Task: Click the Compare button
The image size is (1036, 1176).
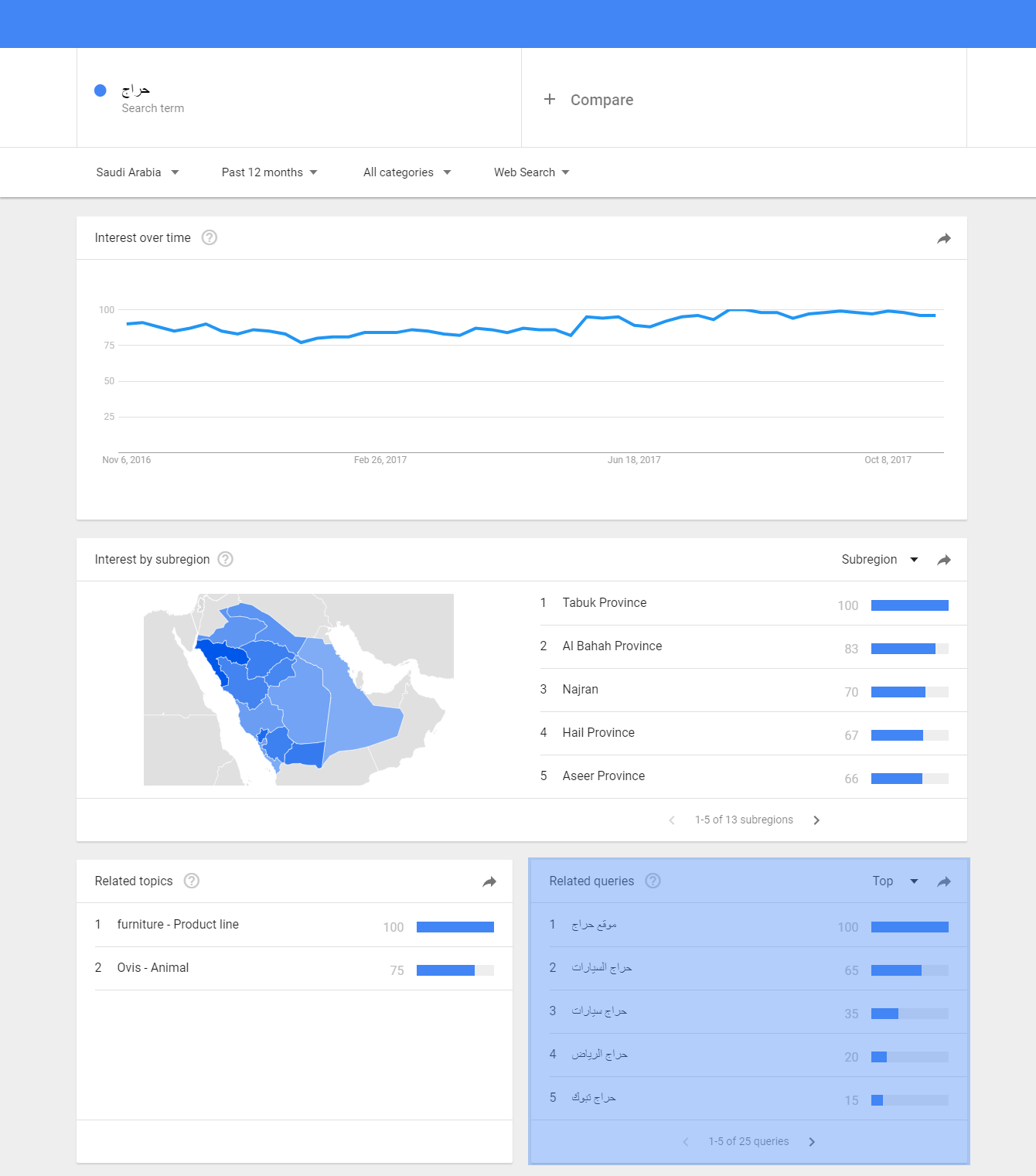Action: pyautogui.click(x=588, y=100)
